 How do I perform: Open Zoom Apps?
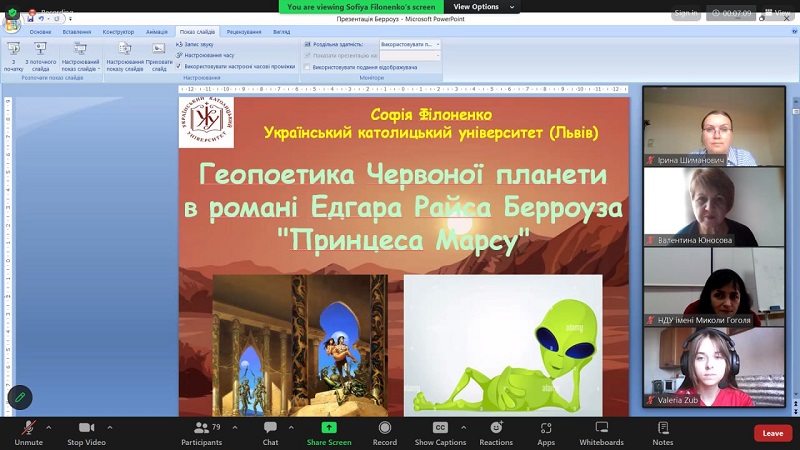click(x=546, y=434)
